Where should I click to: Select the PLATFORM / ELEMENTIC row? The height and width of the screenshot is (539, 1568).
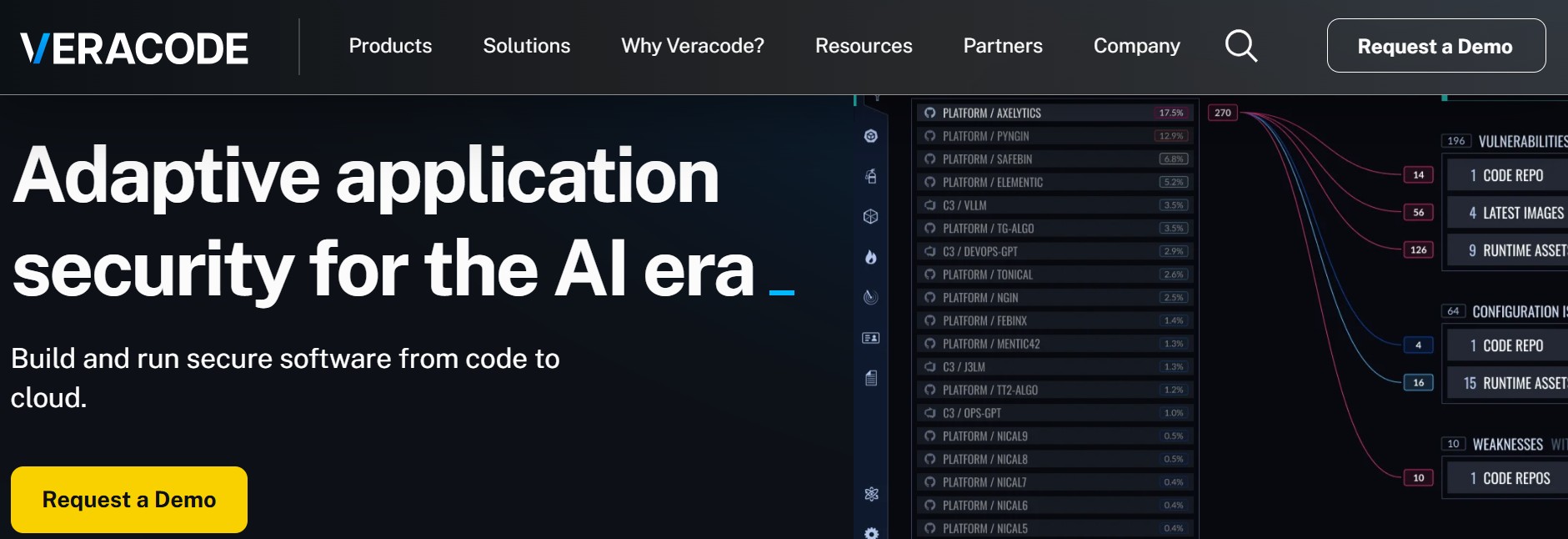(1056, 182)
